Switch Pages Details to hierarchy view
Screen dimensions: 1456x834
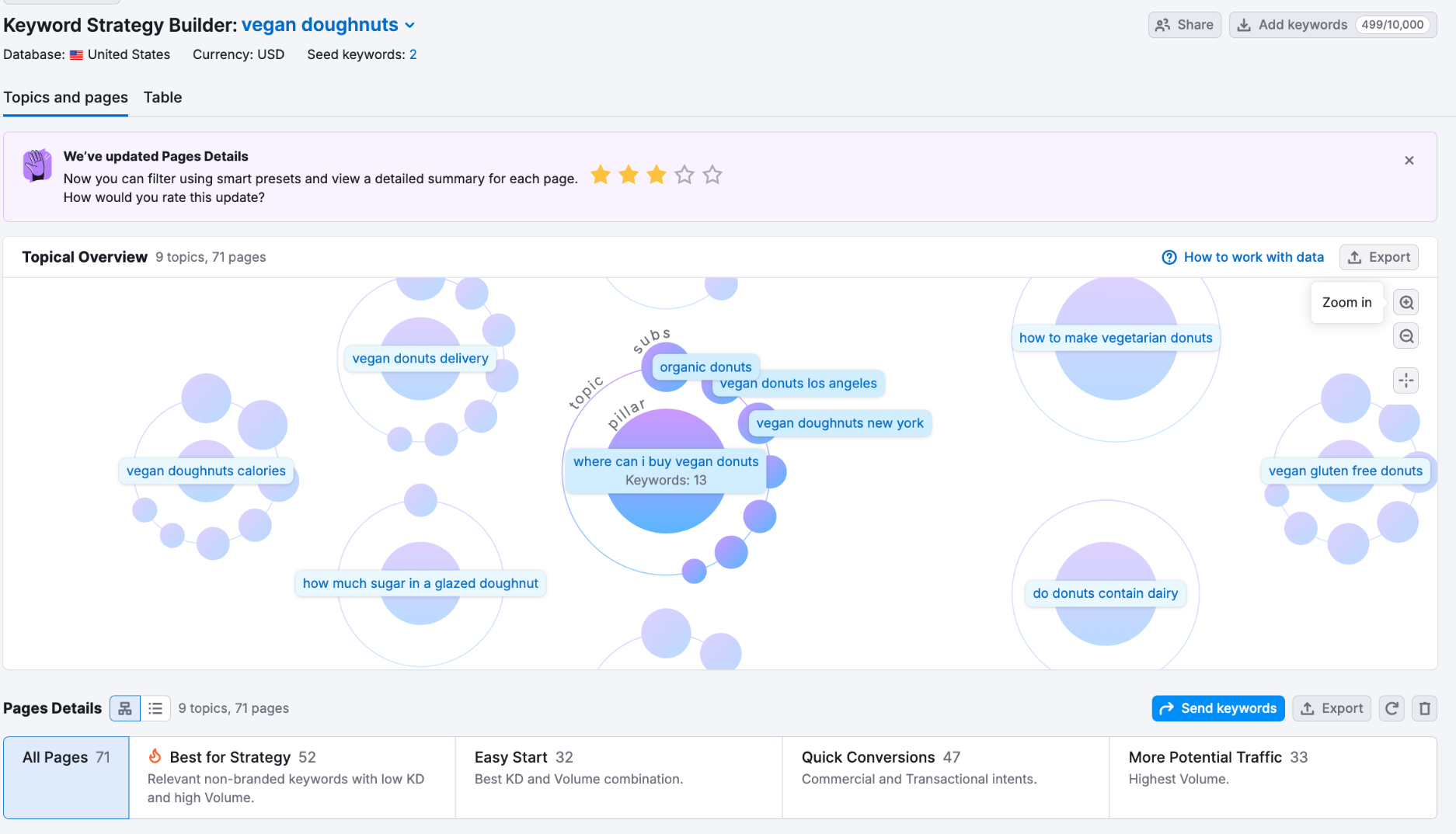[x=125, y=708]
